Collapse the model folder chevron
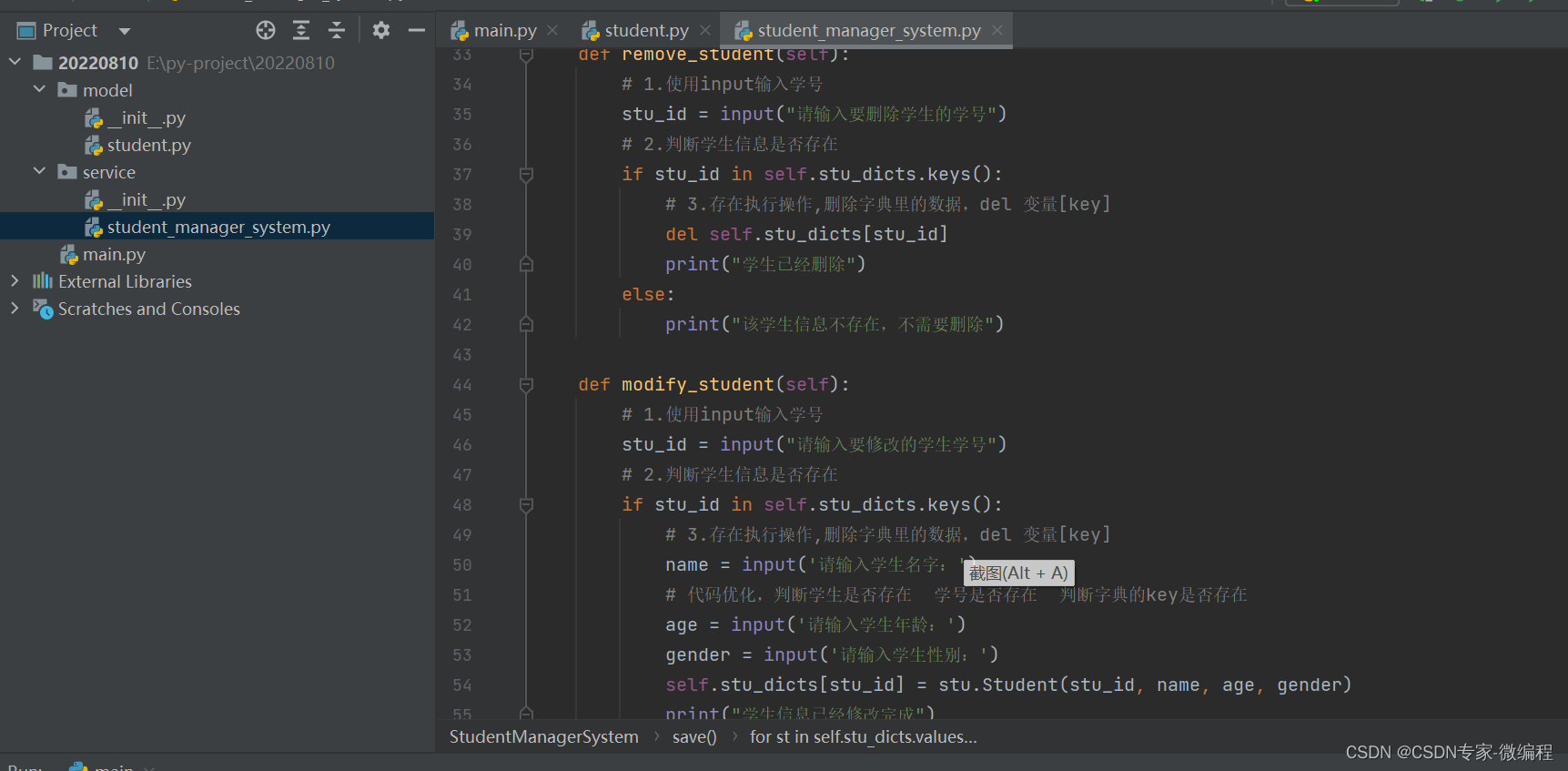 click(x=39, y=89)
